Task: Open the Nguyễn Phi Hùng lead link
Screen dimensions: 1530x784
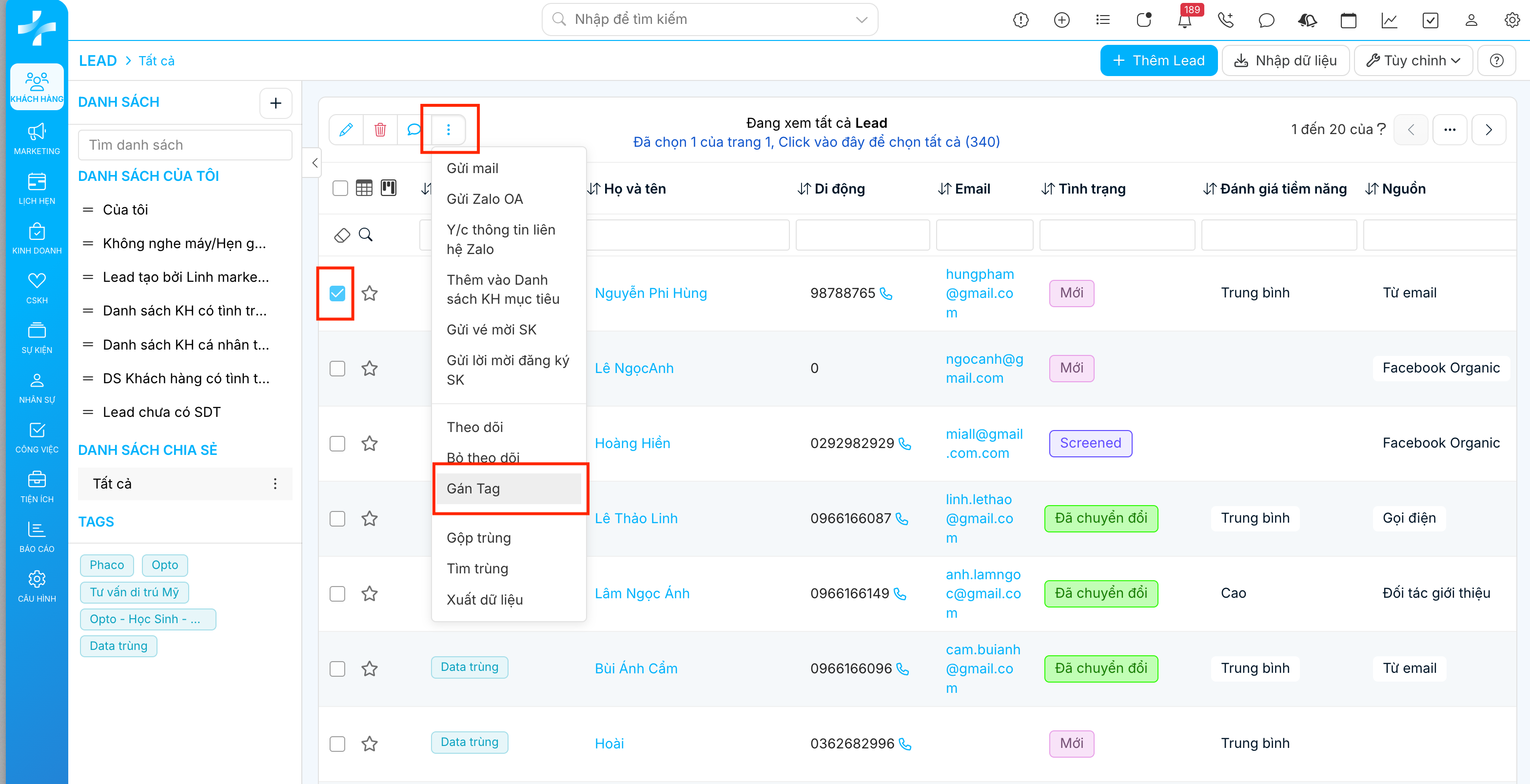Action: click(x=650, y=294)
